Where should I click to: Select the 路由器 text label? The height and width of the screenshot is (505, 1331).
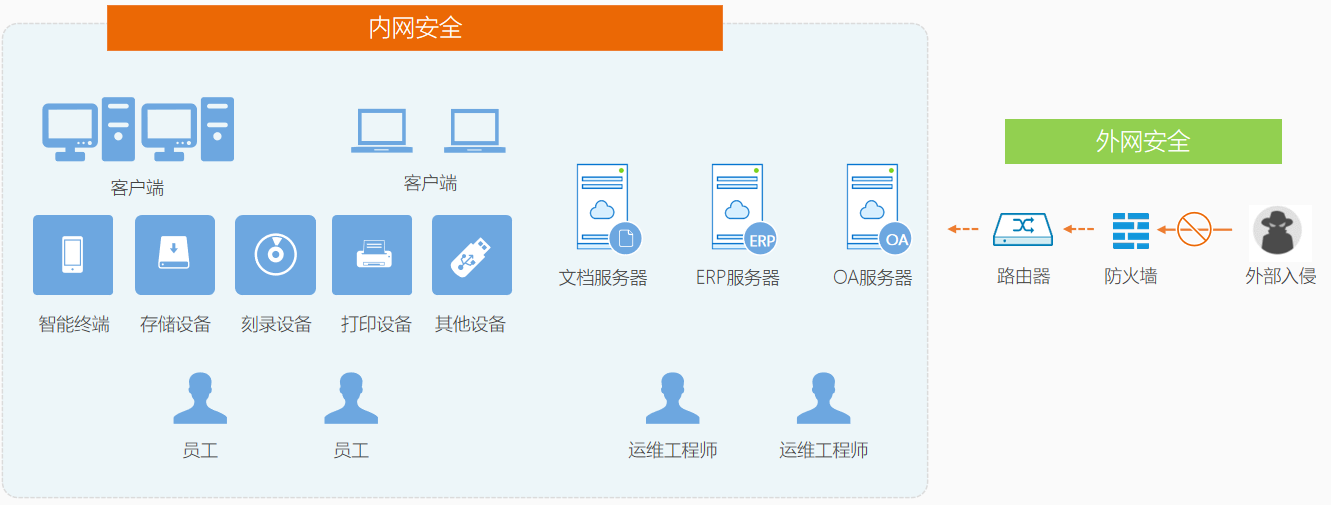(1024, 276)
